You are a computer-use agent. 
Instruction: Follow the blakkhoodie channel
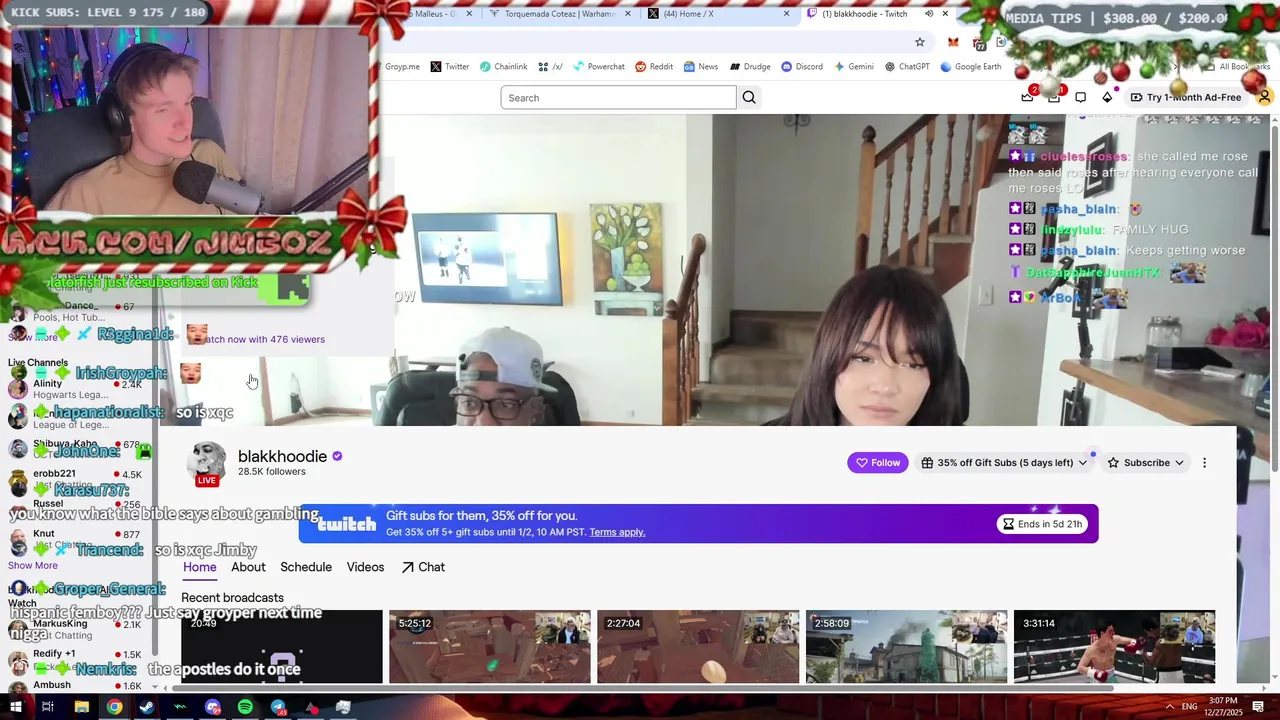click(878, 463)
